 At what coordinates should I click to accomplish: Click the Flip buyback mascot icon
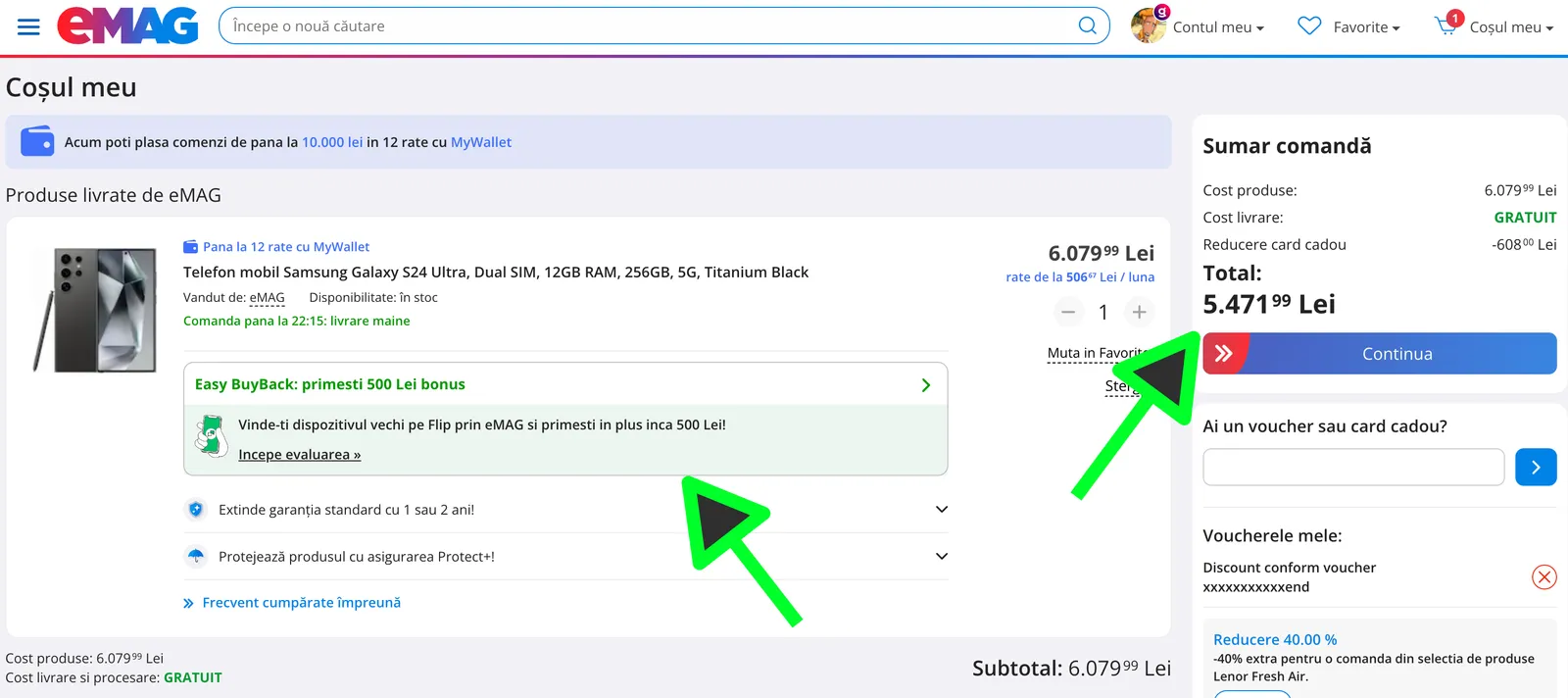pos(211,437)
